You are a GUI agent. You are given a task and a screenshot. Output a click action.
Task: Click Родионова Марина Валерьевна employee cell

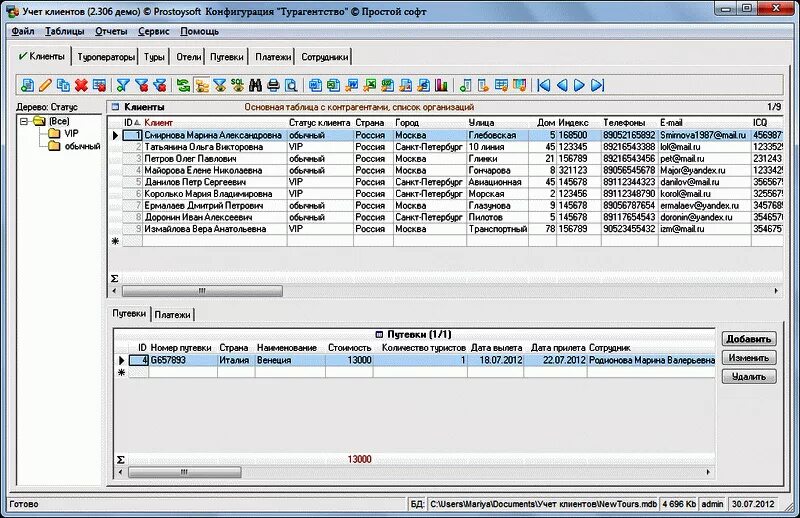coord(652,360)
